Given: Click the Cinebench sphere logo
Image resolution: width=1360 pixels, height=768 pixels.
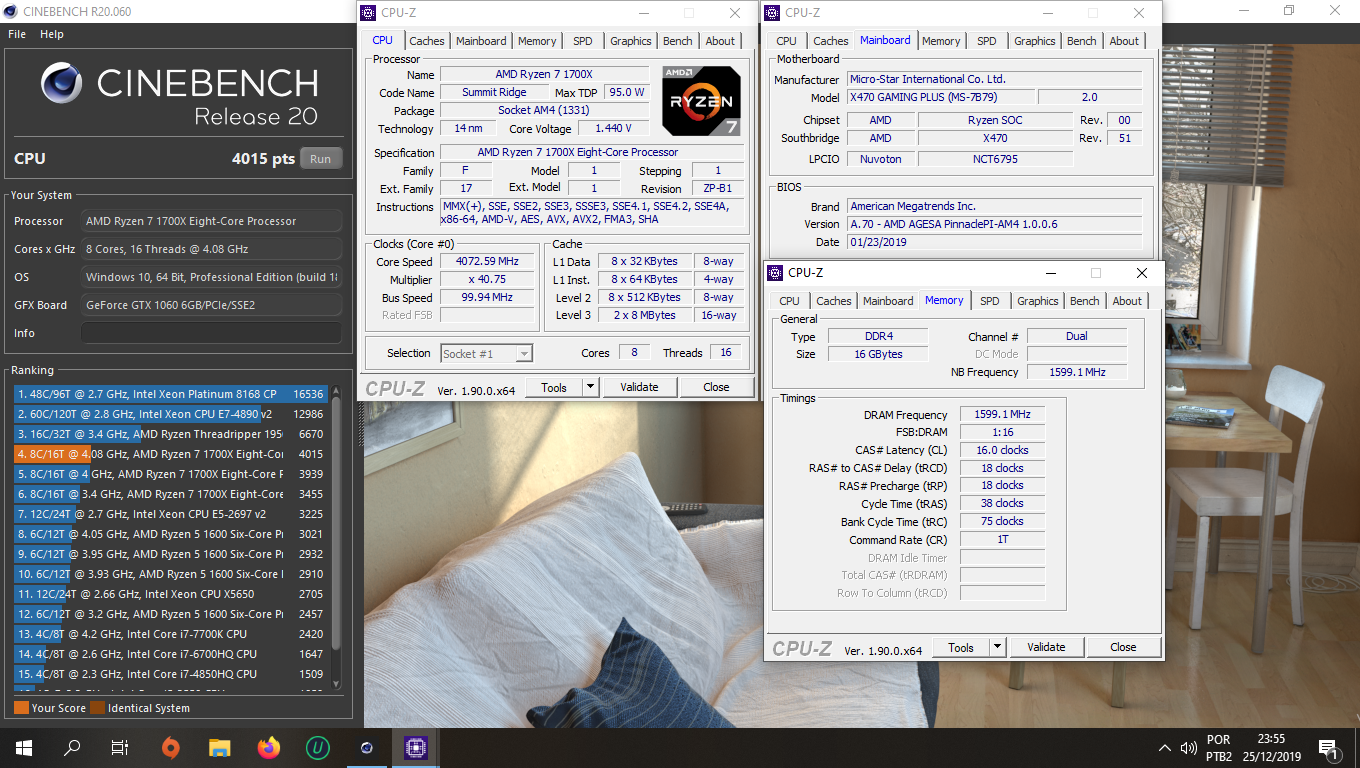Looking at the screenshot, I should [61, 84].
